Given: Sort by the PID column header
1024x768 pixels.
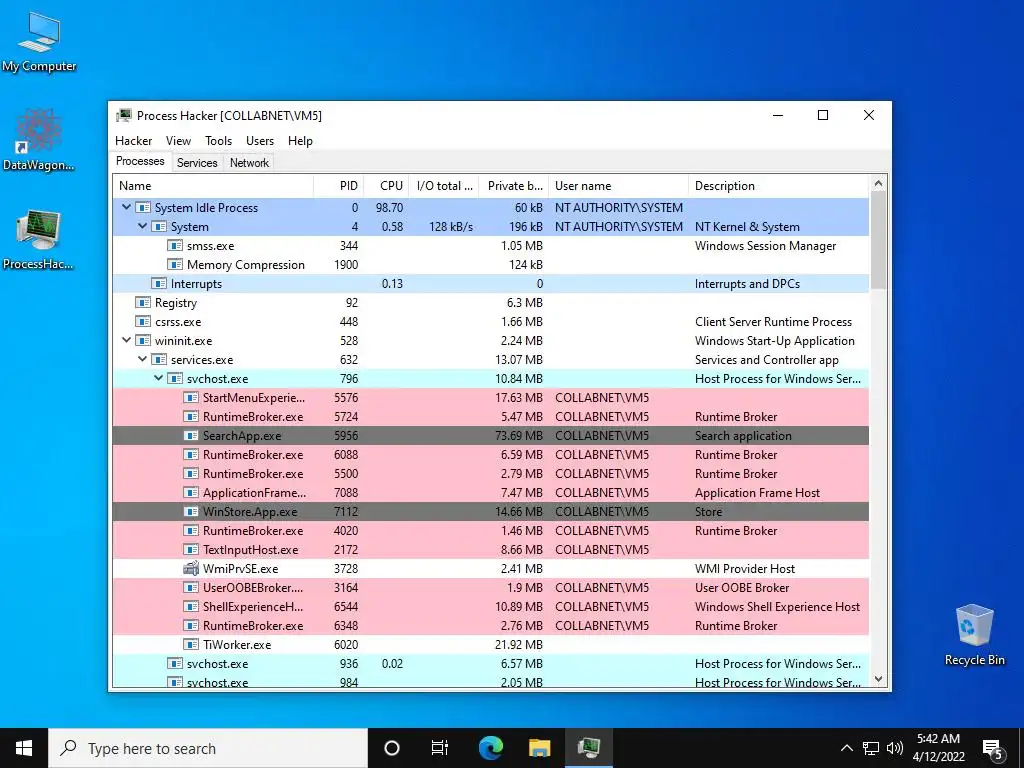Looking at the screenshot, I should click(339, 185).
